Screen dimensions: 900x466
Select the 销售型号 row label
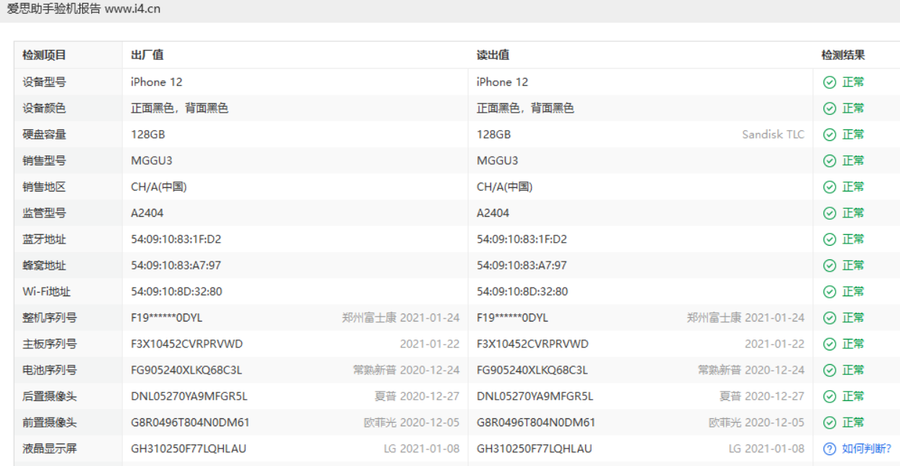point(44,161)
